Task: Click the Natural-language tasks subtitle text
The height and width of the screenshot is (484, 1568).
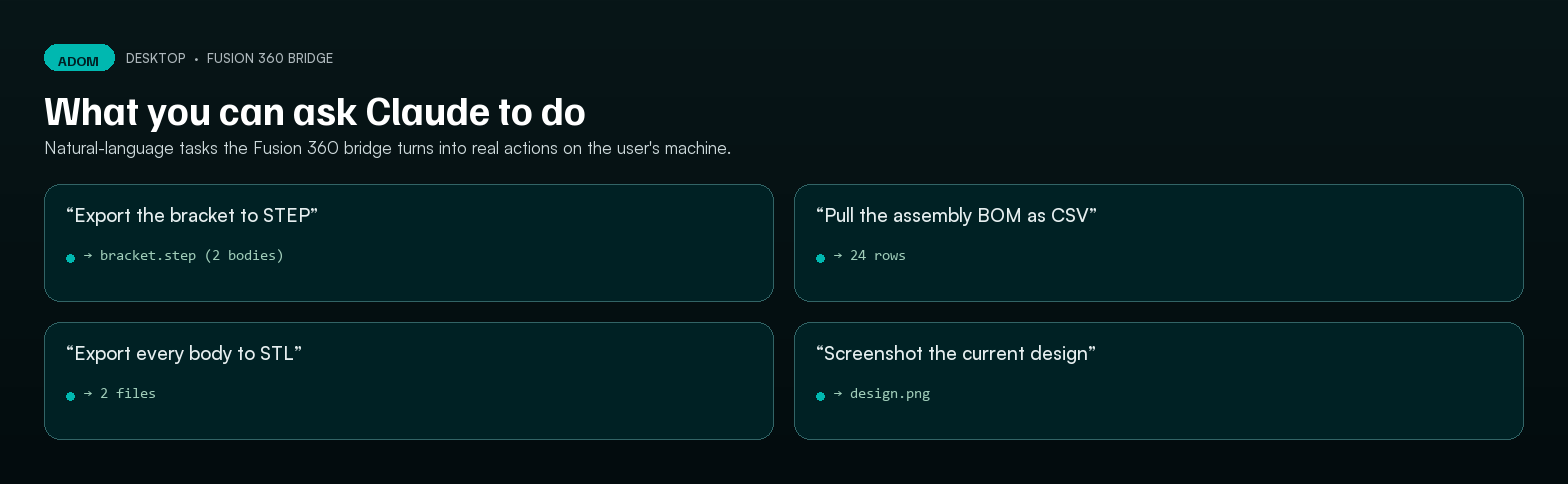Action: pyautogui.click(x=388, y=148)
